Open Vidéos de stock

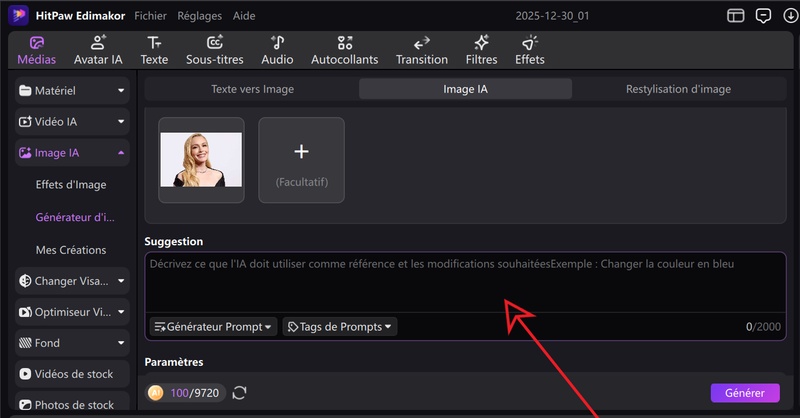pos(72,374)
